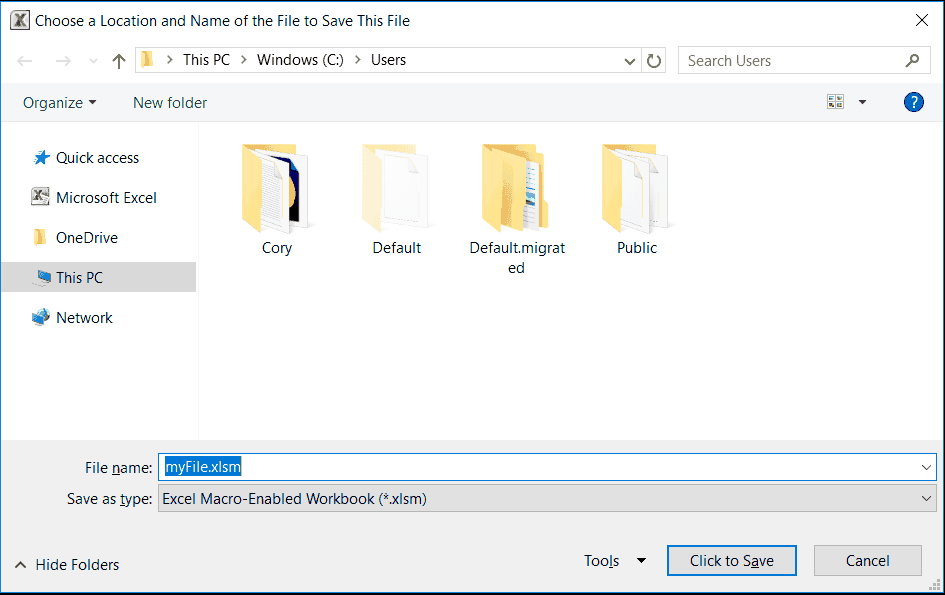The image size is (945, 595).
Task: Open OneDrive from the navigation pane
Action: point(87,237)
